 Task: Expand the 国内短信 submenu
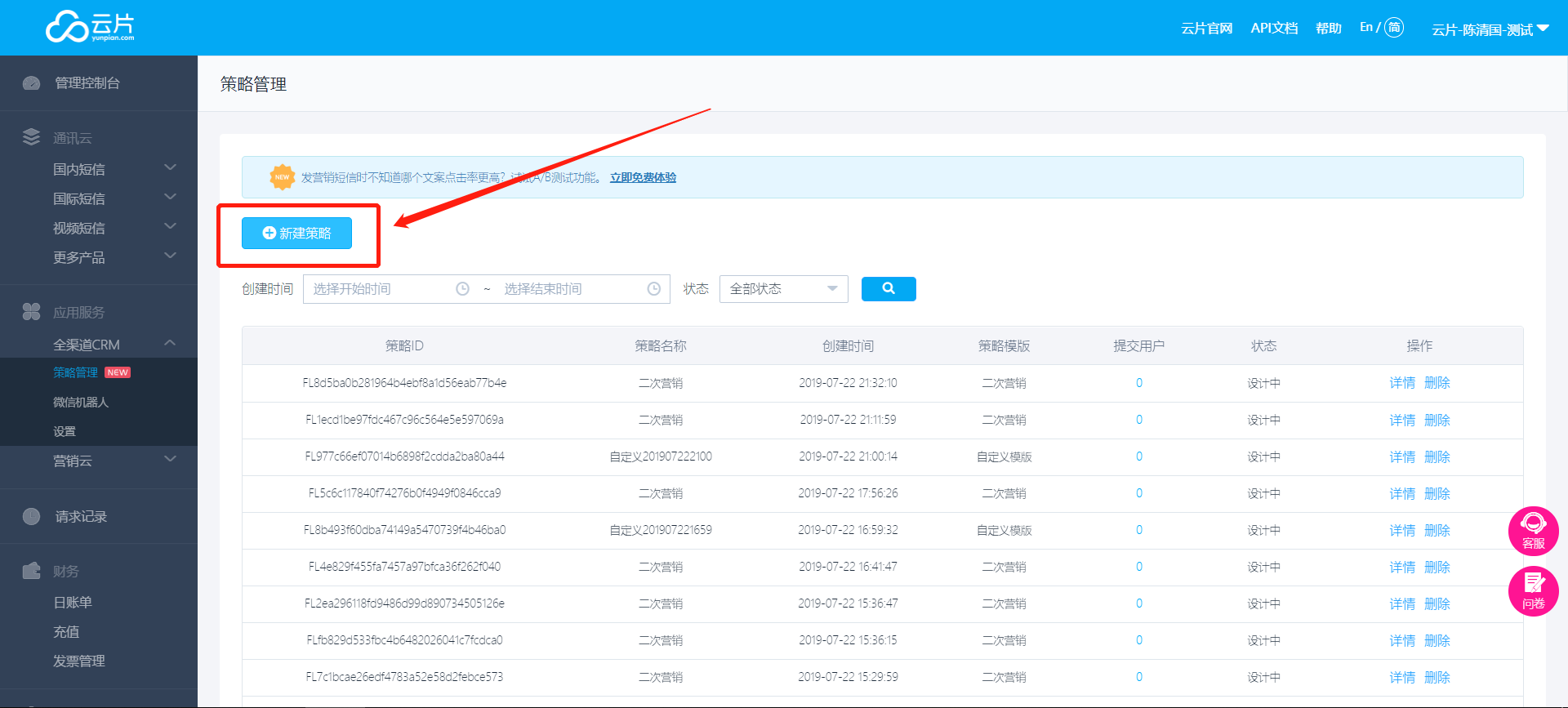click(x=170, y=168)
